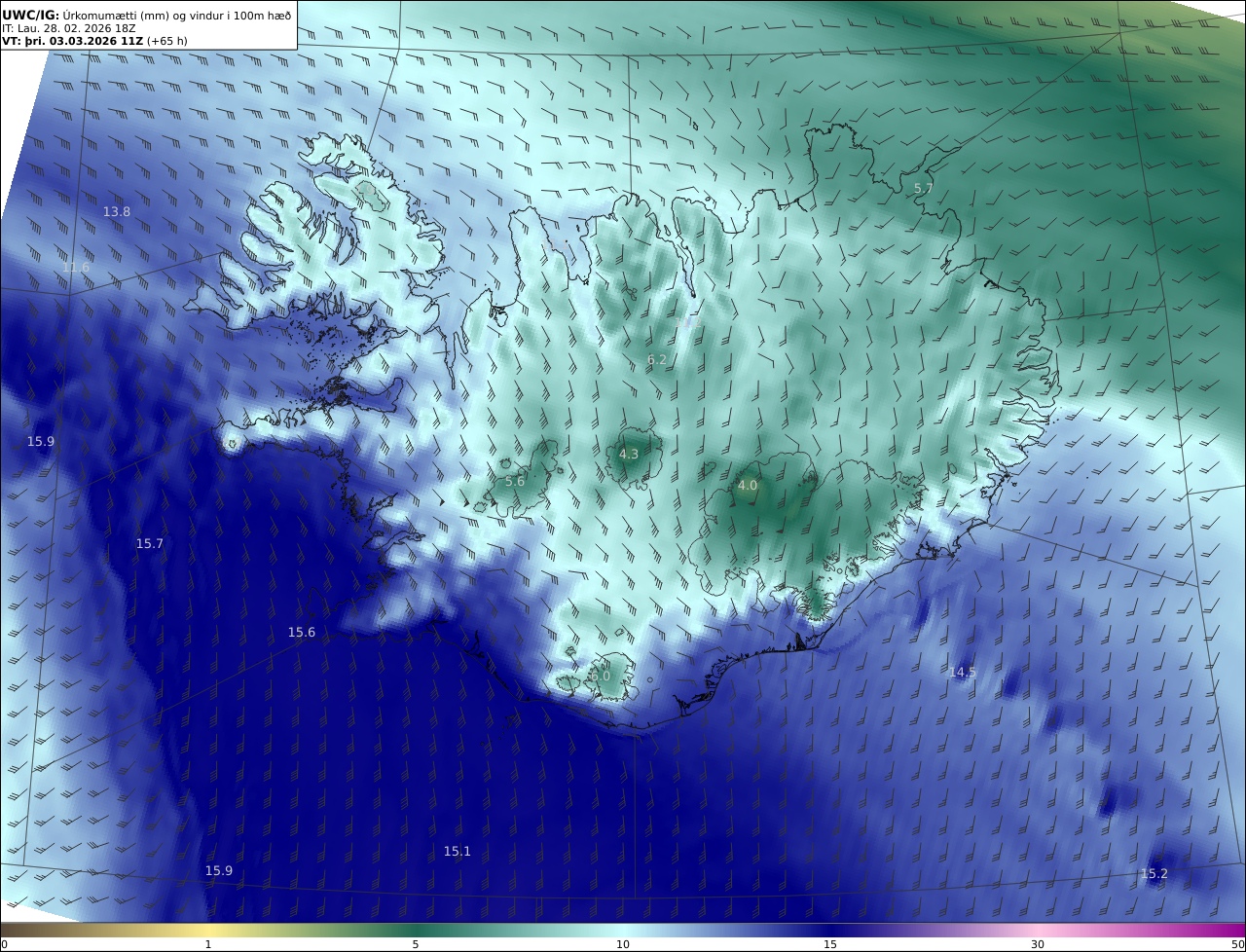Image resolution: width=1246 pixels, height=952 pixels.
Task: Select the 15.9 label directly above the color scale
Action: tap(219, 870)
